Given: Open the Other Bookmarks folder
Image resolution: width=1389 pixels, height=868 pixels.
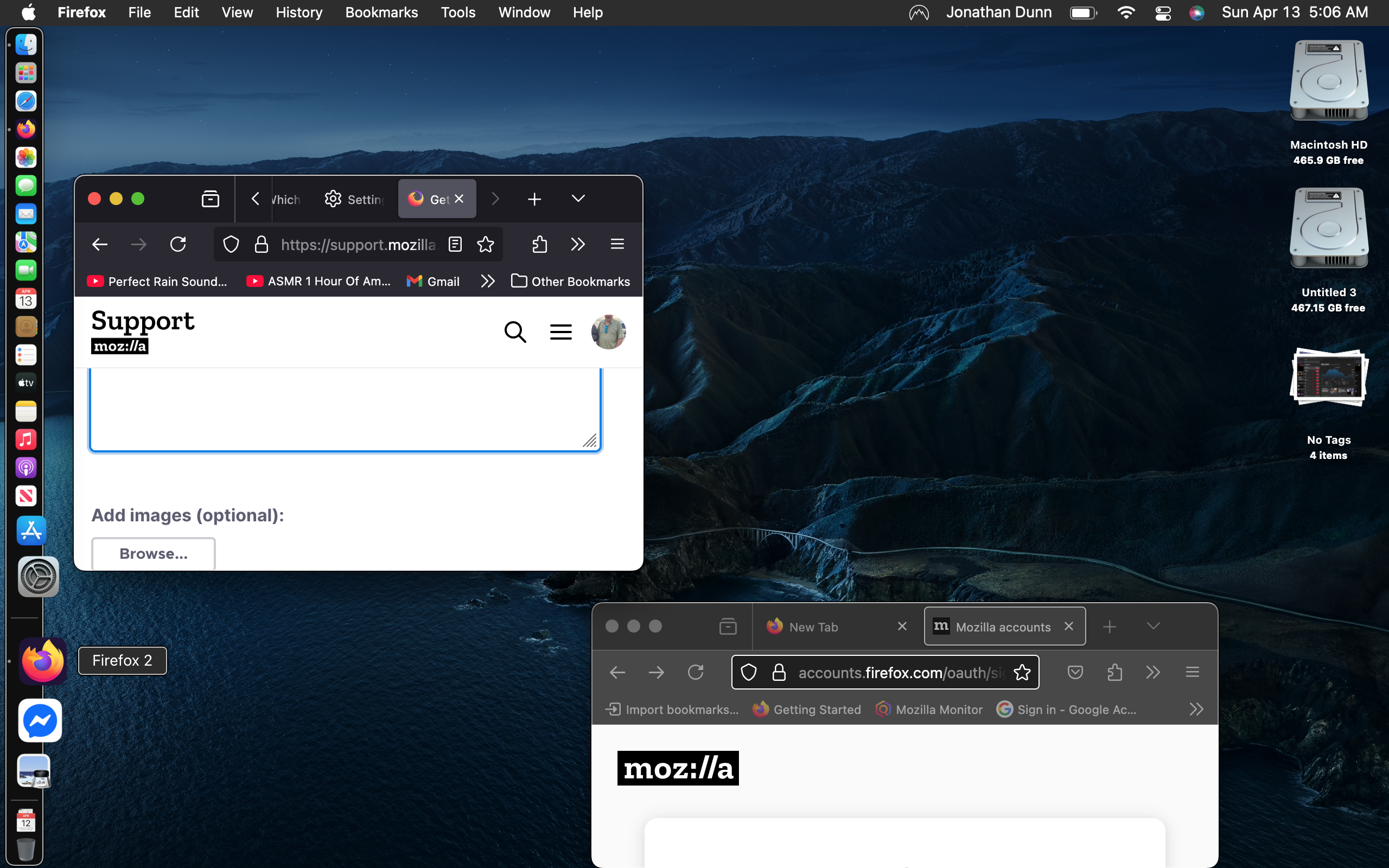Looking at the screenshot, I should [571, 282].
